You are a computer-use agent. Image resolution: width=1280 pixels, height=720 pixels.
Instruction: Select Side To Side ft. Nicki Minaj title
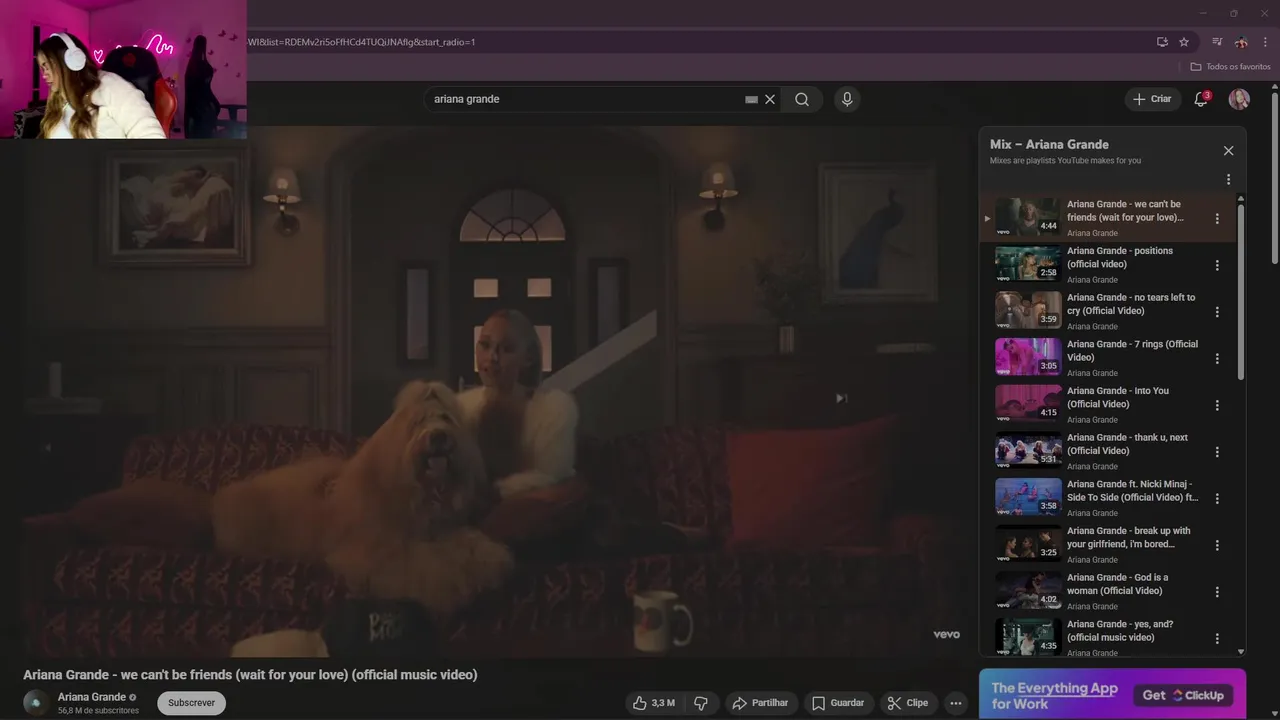pyautogui.click(x=1132, y=491)
